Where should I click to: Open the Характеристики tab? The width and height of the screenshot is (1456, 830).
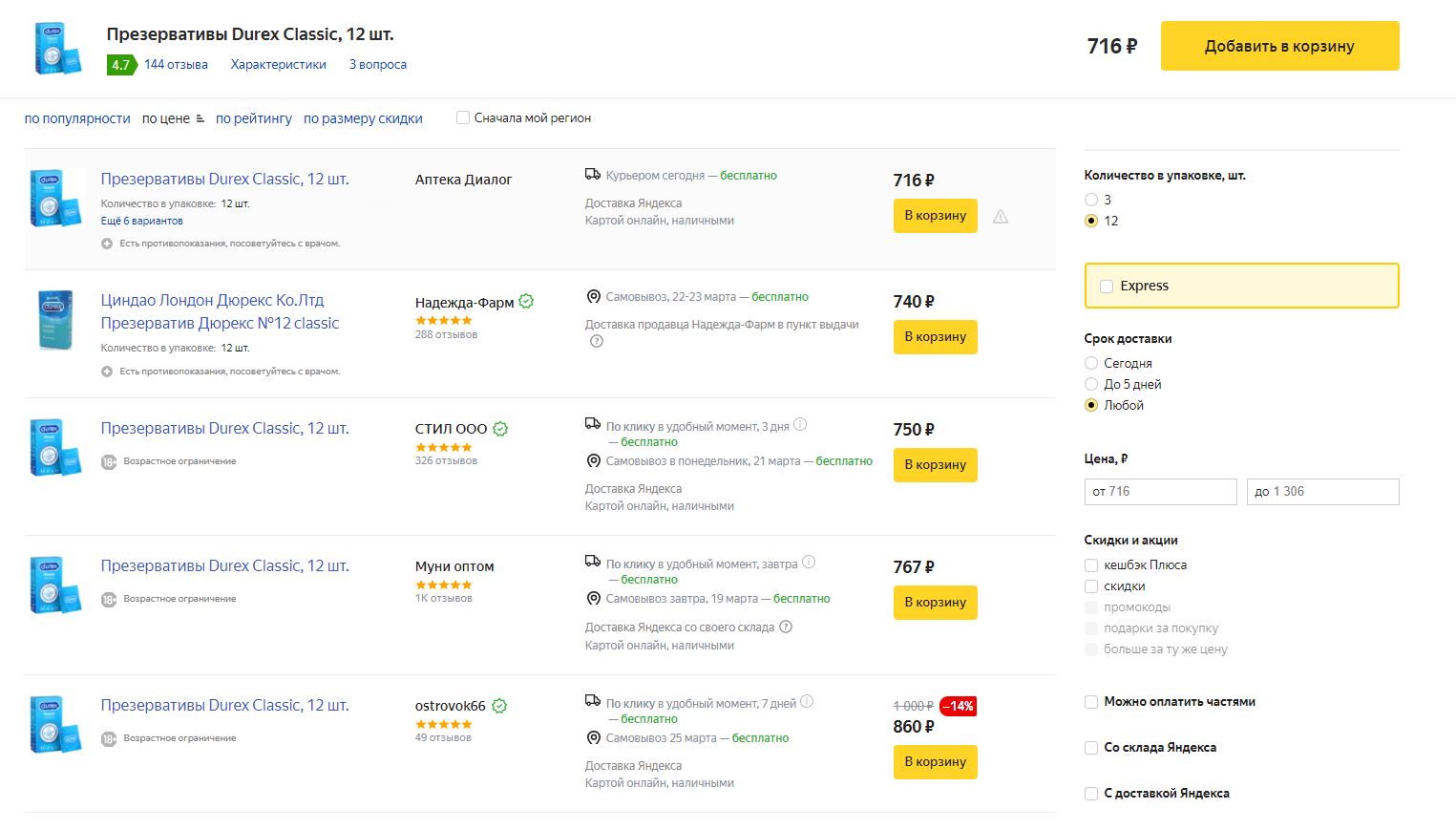[278, 65]
